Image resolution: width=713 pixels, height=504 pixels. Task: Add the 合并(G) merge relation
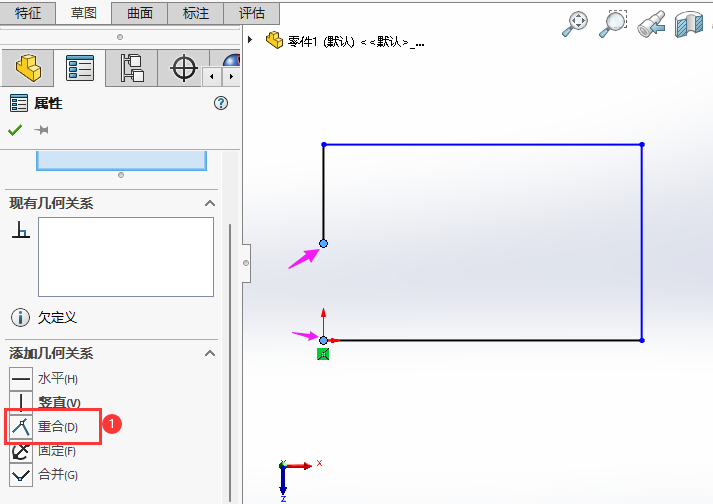(x=44, y=475)
